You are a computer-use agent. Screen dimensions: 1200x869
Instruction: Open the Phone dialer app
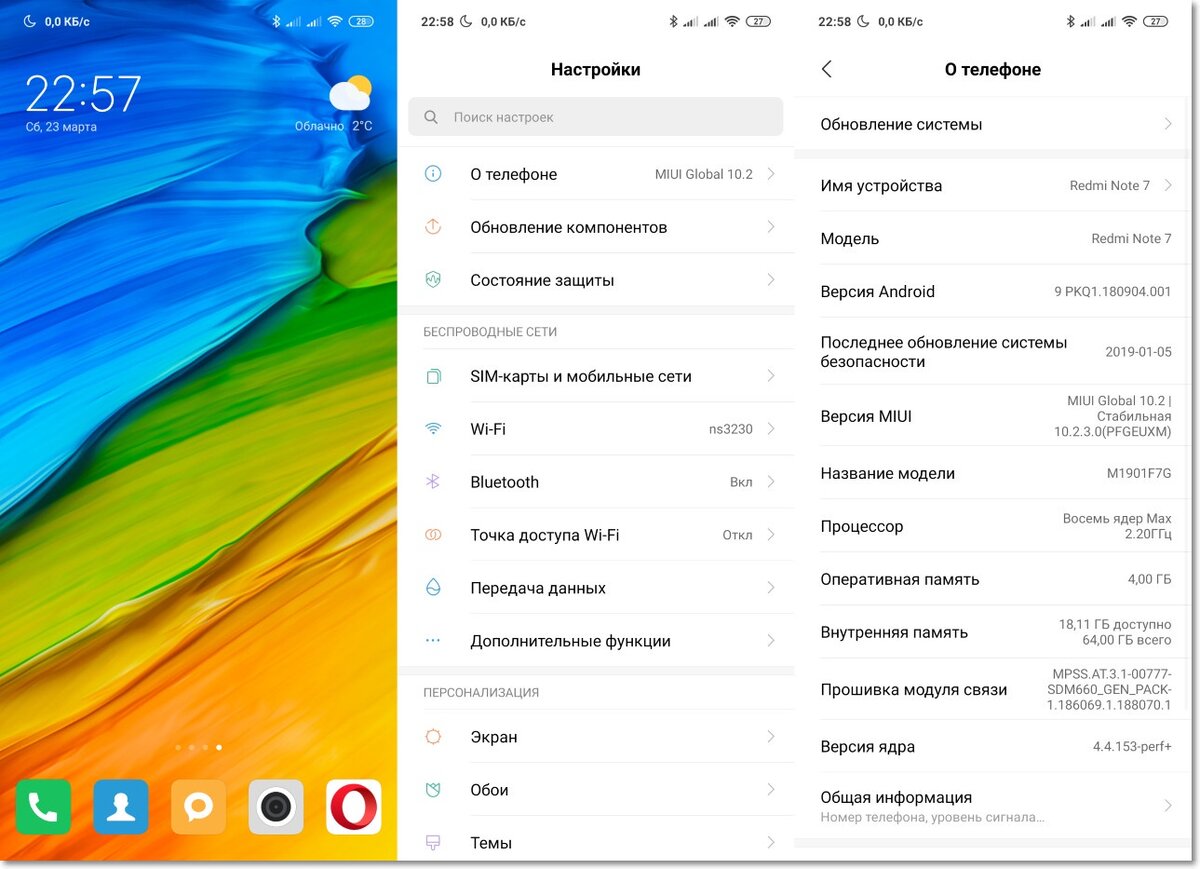tap(43, 806)
